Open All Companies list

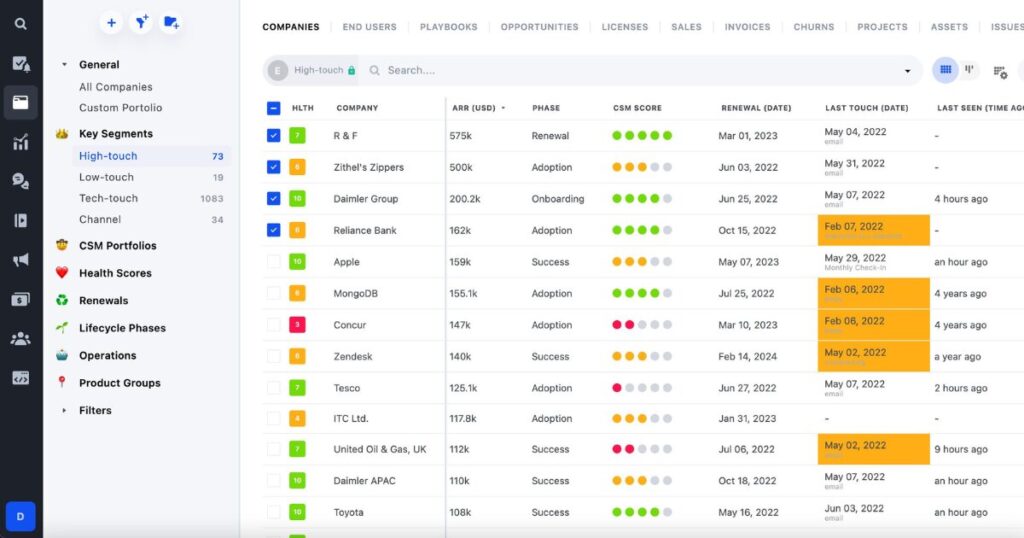point(116,87)
